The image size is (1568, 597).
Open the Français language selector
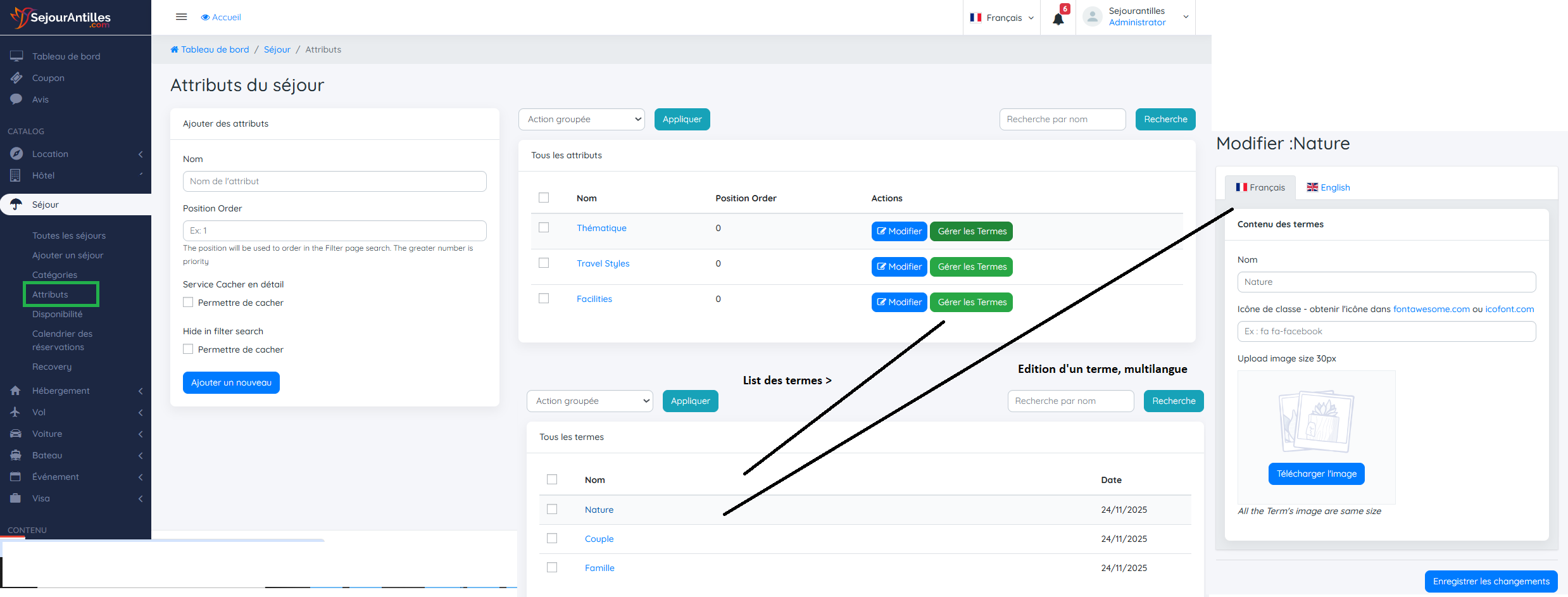(x=1001, y=18)
